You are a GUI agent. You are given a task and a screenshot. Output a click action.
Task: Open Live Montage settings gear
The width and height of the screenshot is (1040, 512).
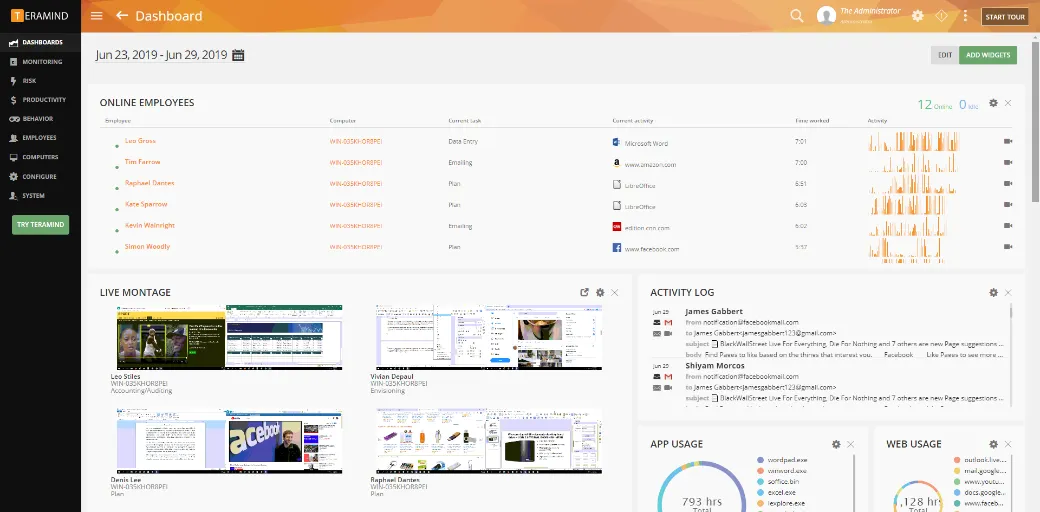tap(600, 292)
